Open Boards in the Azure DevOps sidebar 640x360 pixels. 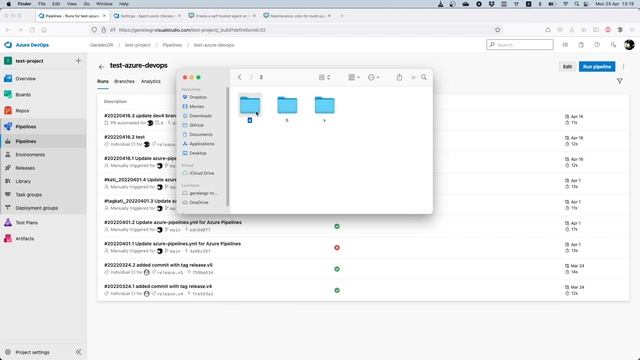tap(23, 95)
